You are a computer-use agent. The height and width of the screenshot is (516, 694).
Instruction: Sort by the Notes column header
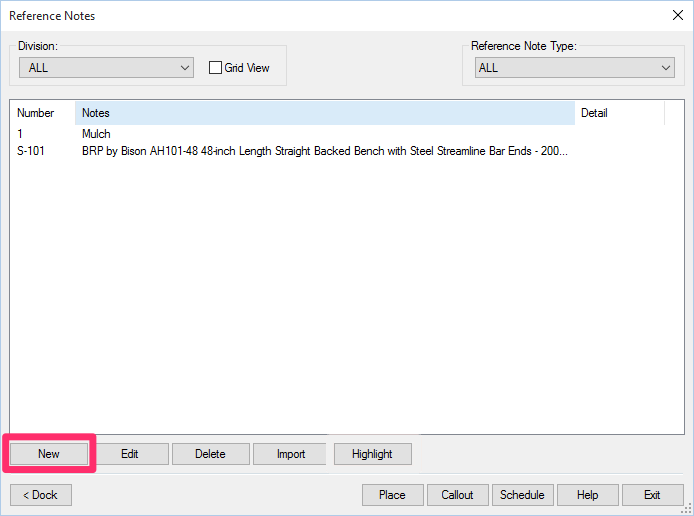325,113
